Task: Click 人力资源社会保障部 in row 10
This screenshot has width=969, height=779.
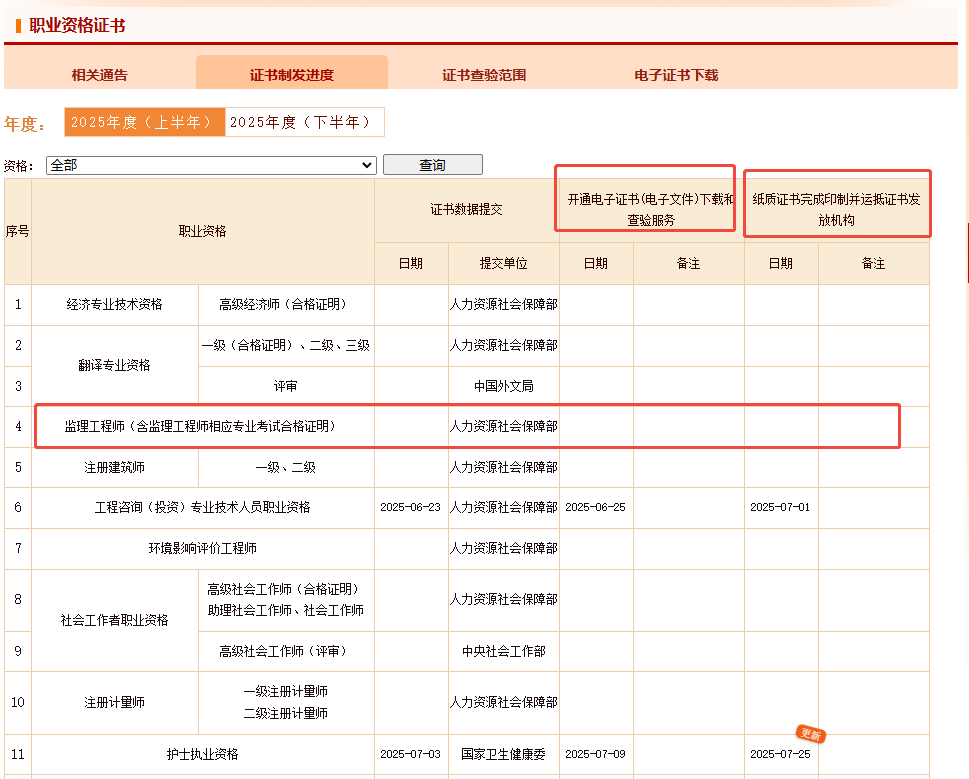Action: (x=504, y=702)
